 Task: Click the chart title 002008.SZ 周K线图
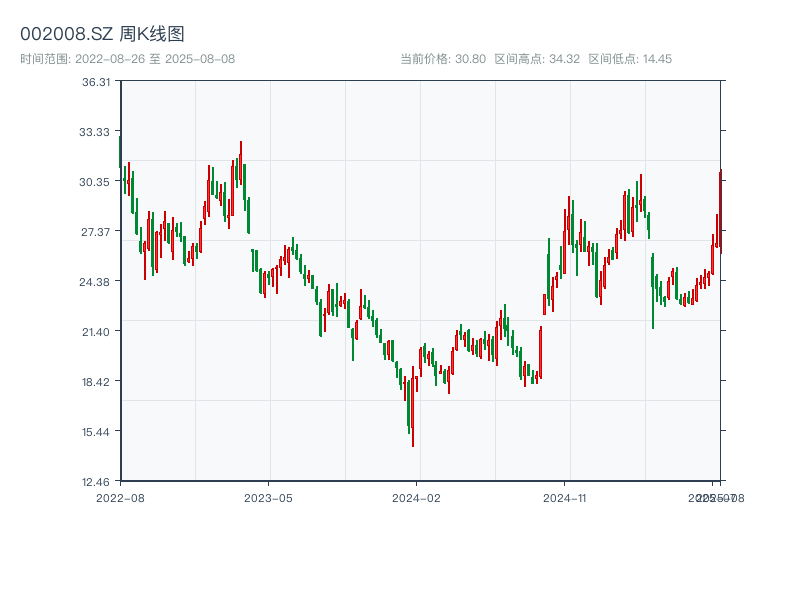coord(102,35)
